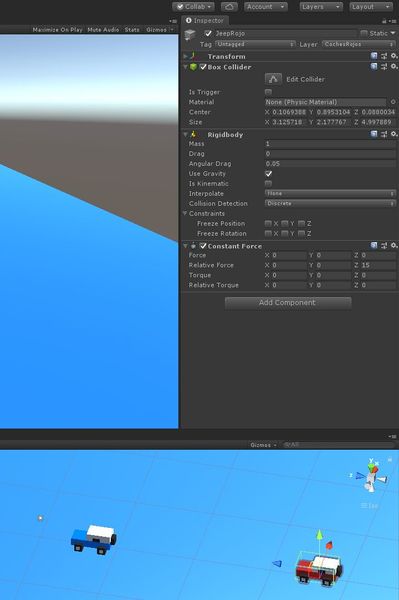399x600 pixels.
Task: Open the Layout dropdown
Action: (x=371, y=7)
